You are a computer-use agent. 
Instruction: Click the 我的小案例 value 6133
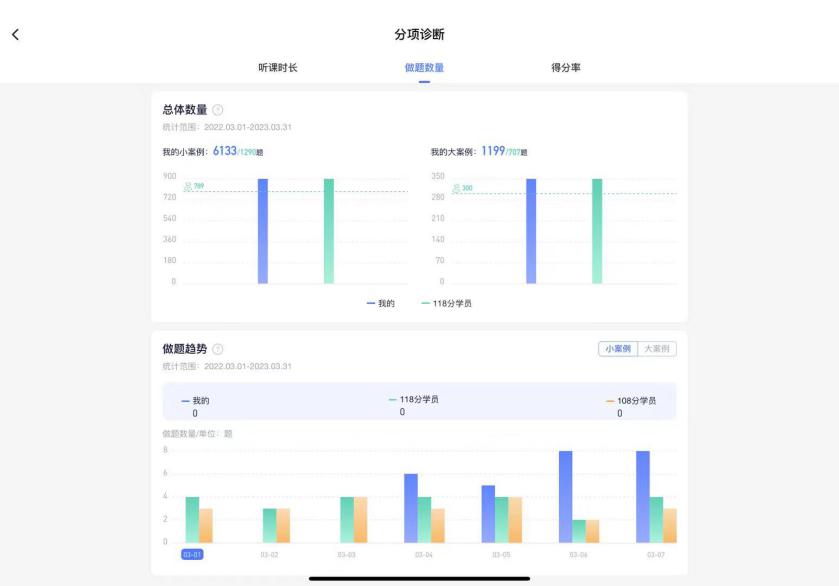[x=225, y=151]
